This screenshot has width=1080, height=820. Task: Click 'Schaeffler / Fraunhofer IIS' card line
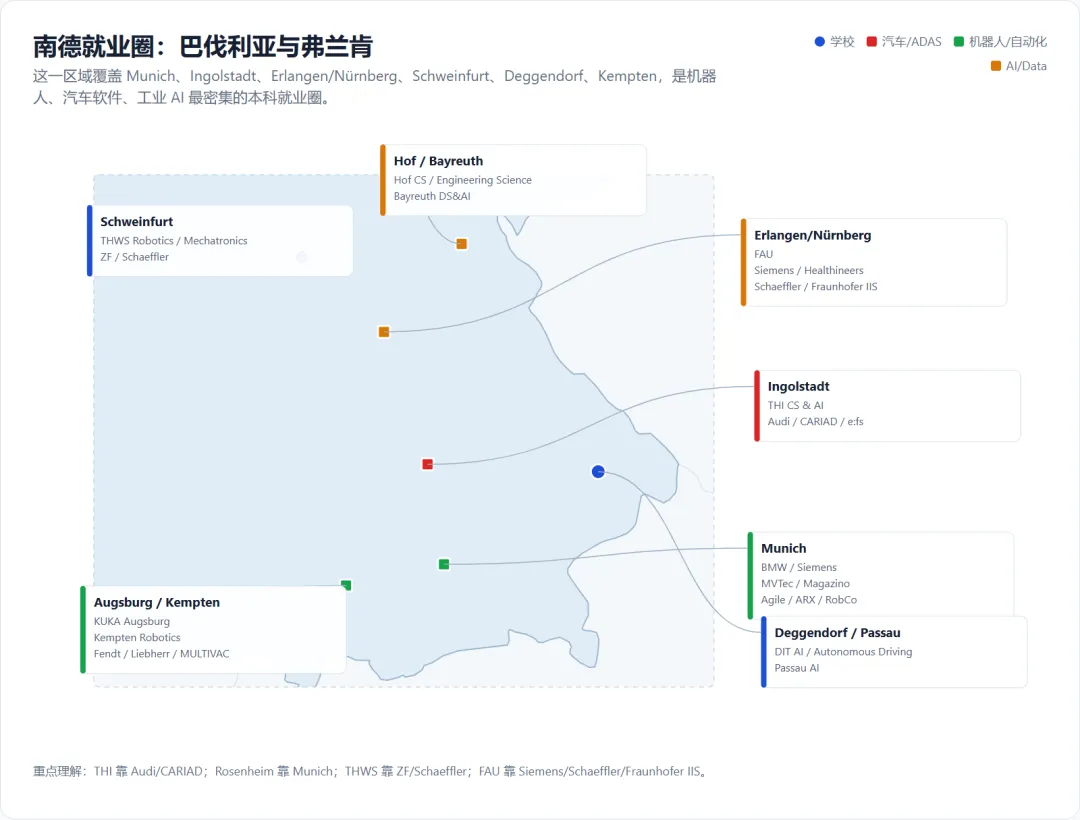tap(816, 286)
